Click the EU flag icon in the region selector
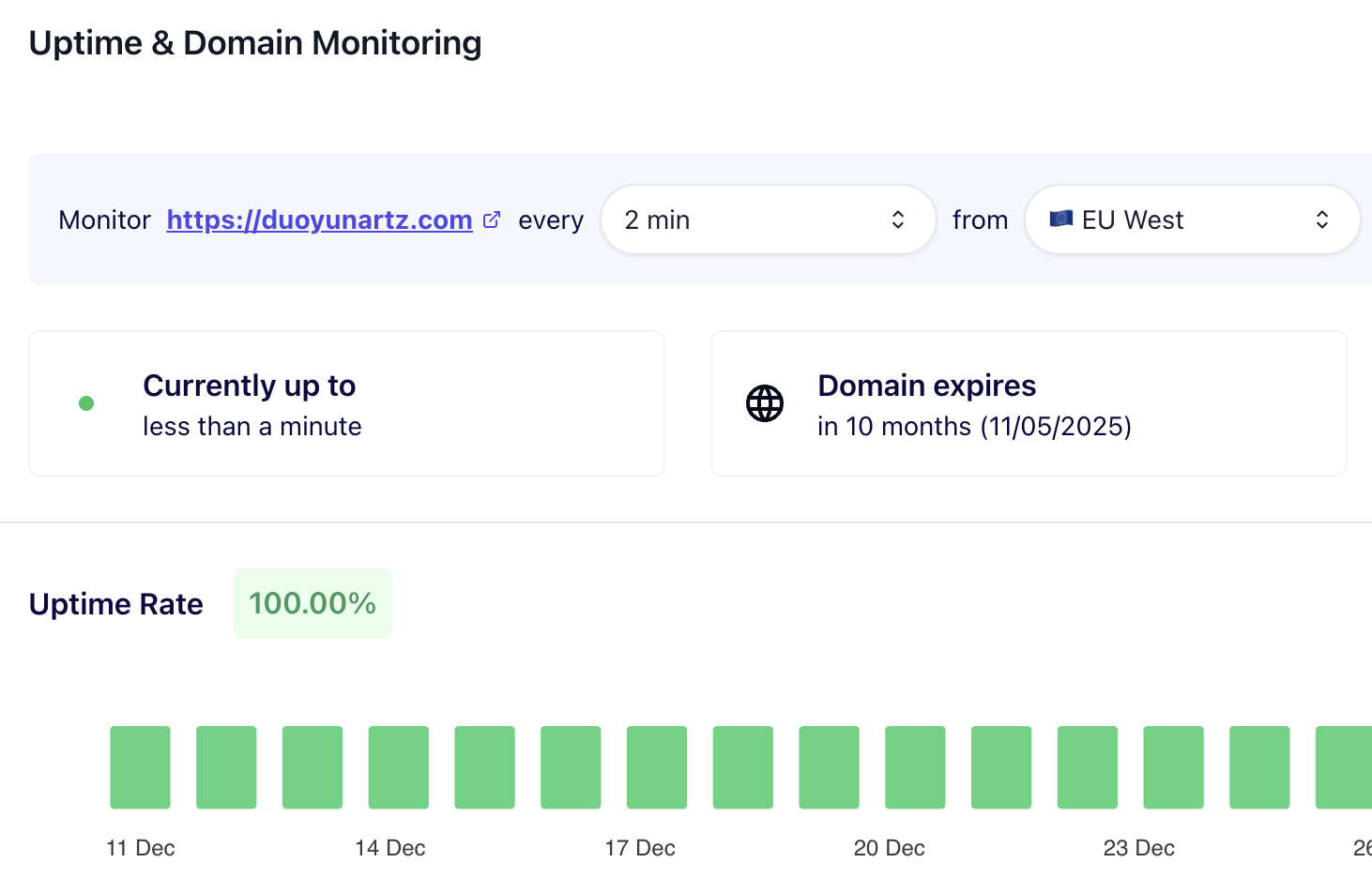Viewport: 1372px width, 893px height. tap(1060, 219)
